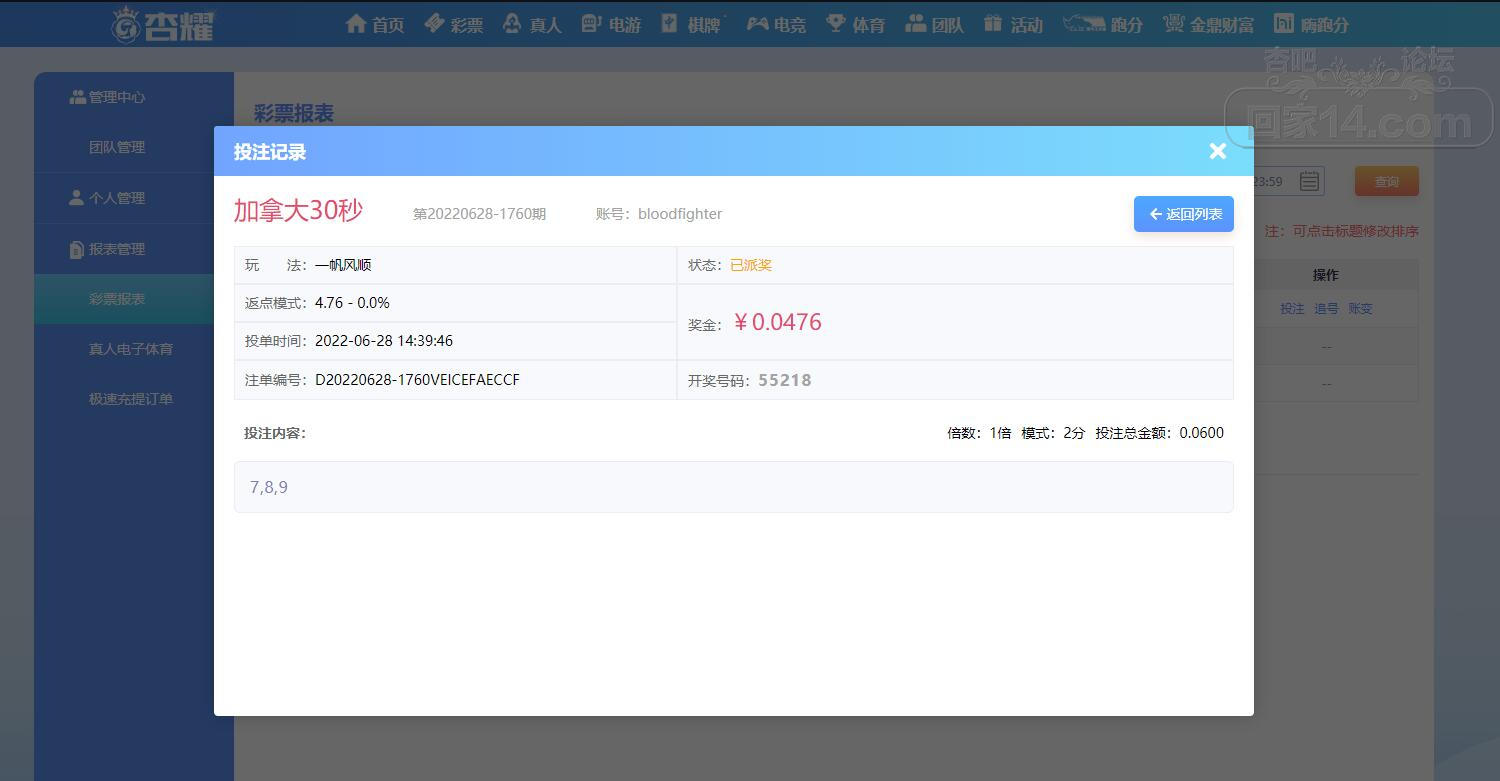Click the 投注 link in the table
Screen dimensions: 1500x781
(1292, 309)
